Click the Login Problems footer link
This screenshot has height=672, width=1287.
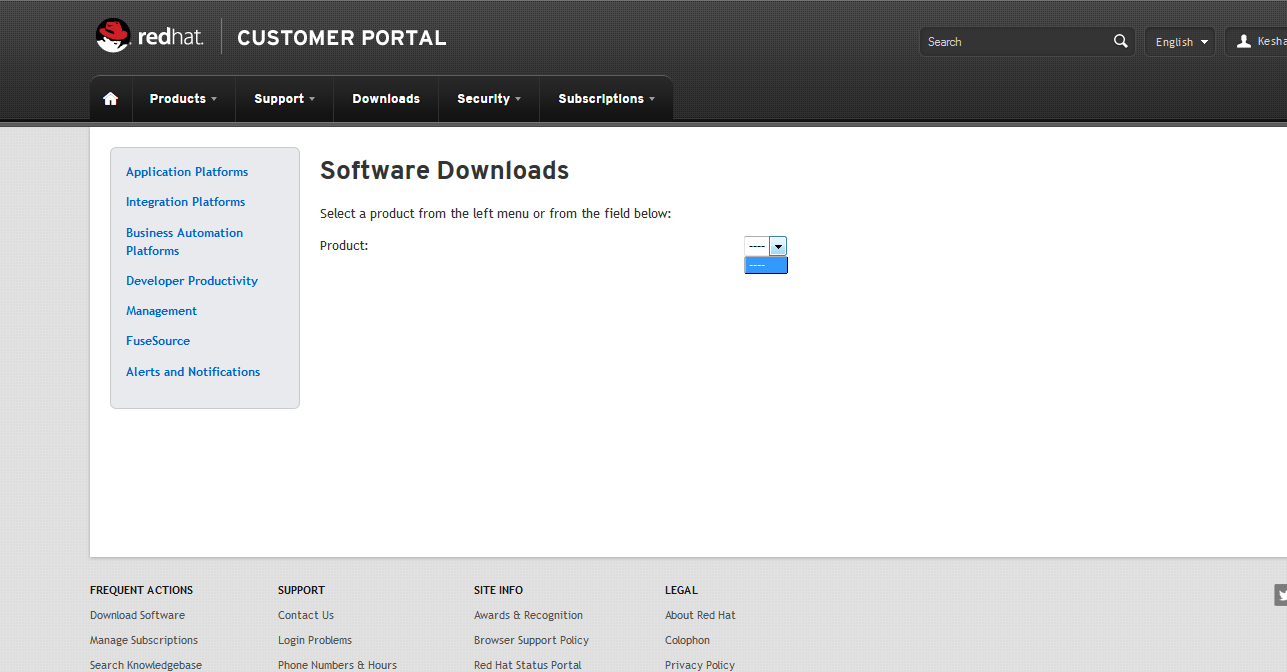[x=315, y=640]
